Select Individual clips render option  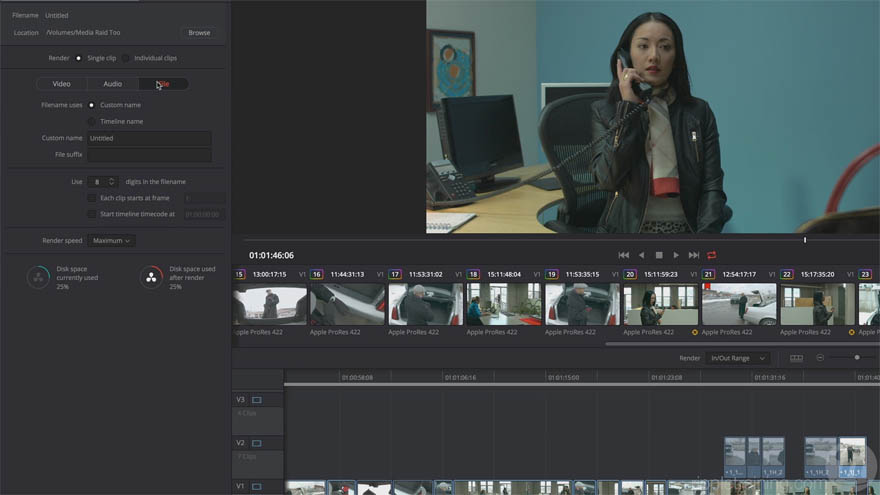pos(126,58)
